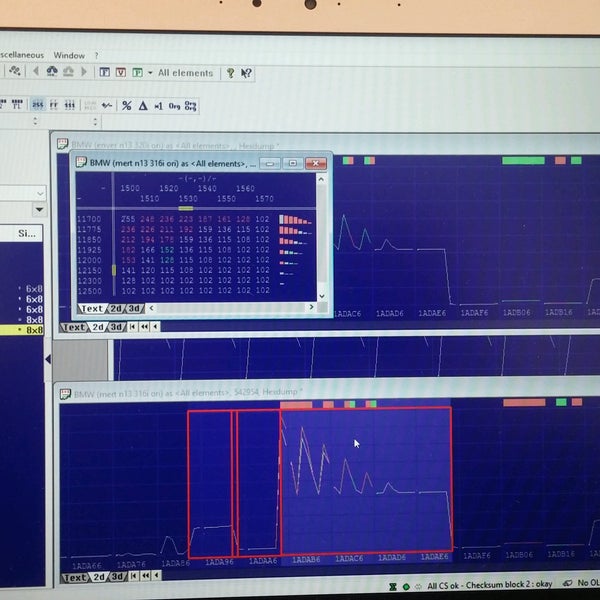The width and height of the screenshot is (600, 600).
Task: Toggle percent difference display
Action: [x=127, y=106]
